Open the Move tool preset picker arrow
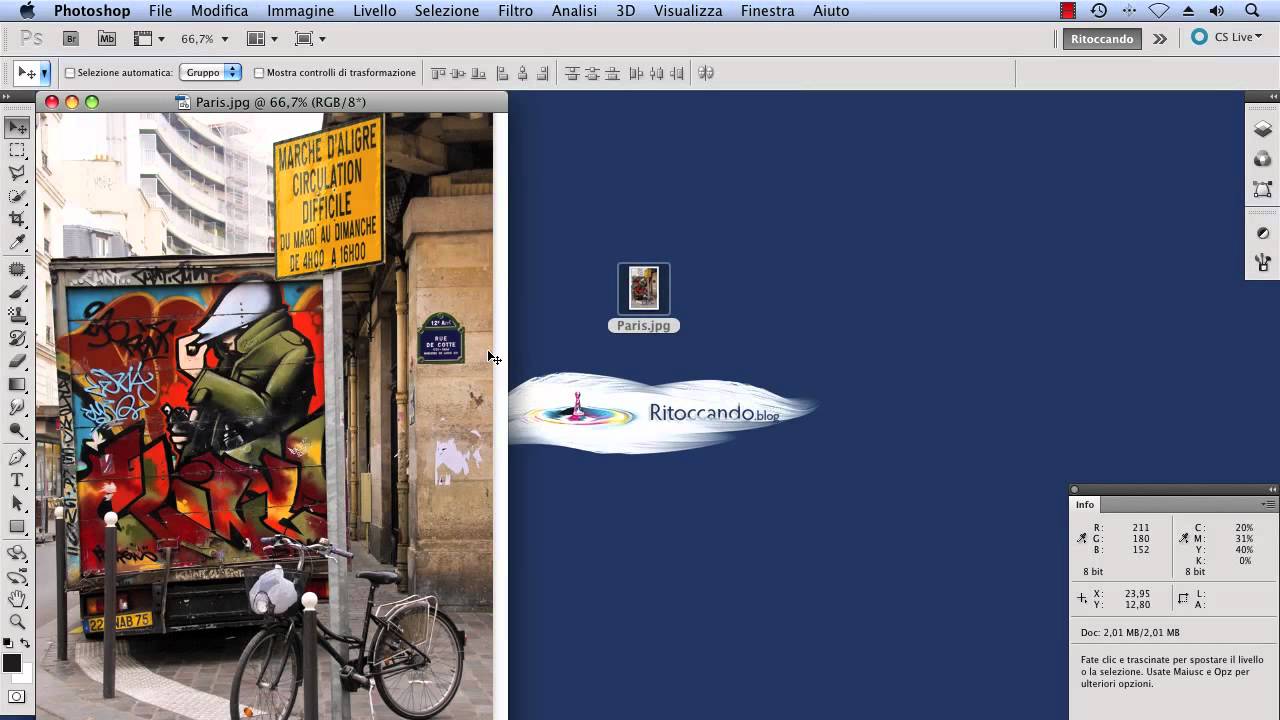This screenshot has height=720, width=1280. [x=44, y=73]
